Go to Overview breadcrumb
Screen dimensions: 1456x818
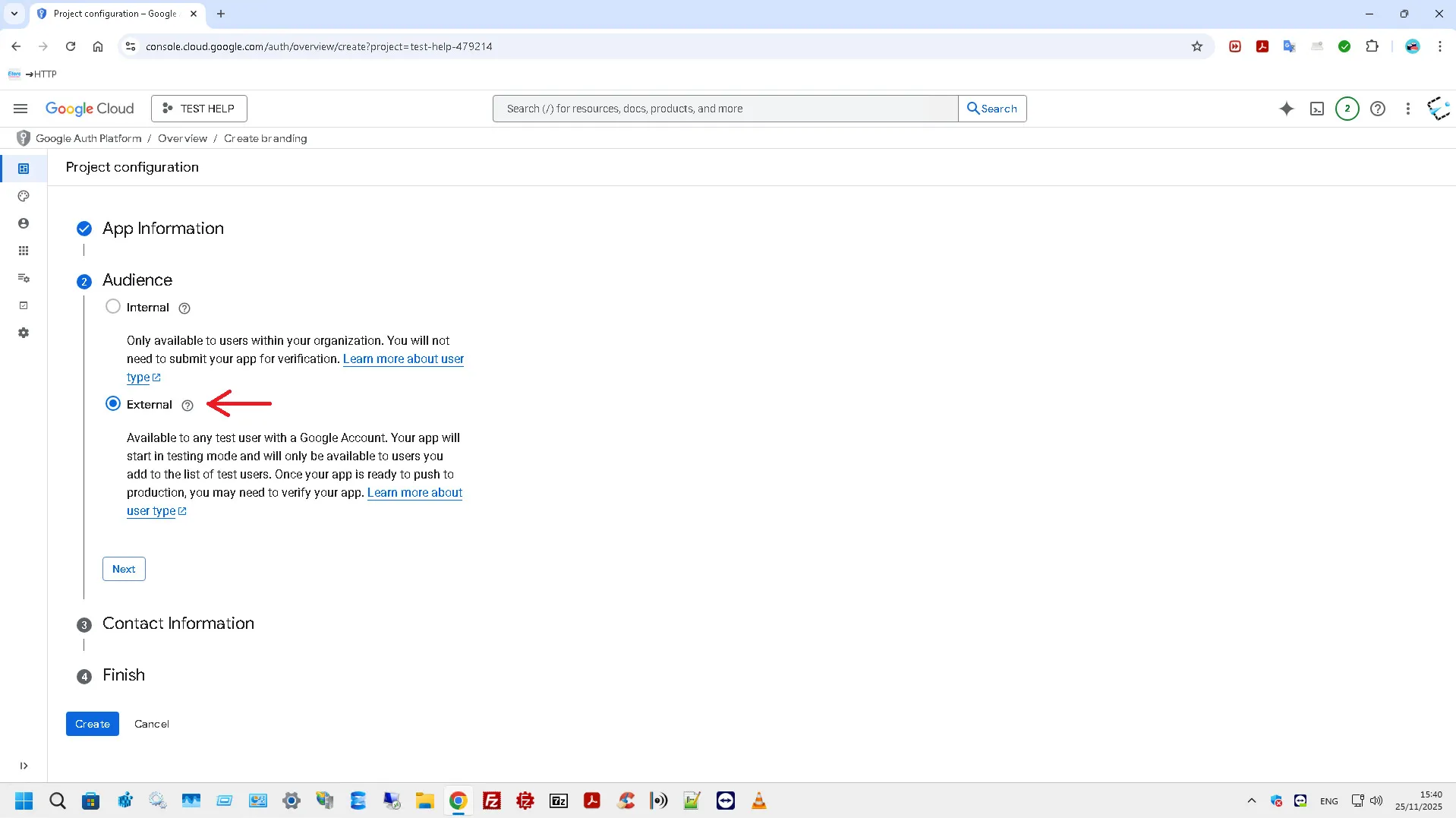[182, 138]
